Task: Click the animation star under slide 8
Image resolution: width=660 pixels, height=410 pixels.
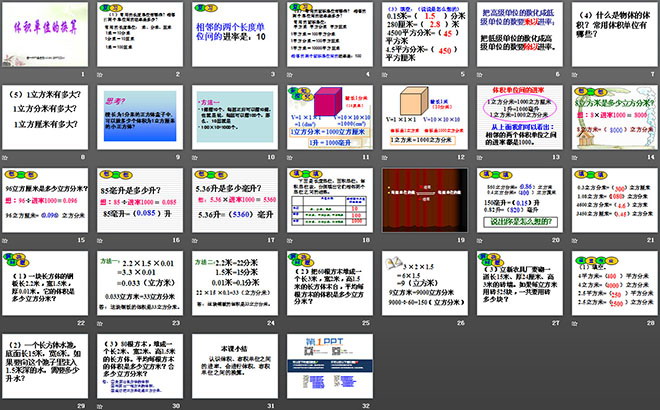Action: coord(5,157)
